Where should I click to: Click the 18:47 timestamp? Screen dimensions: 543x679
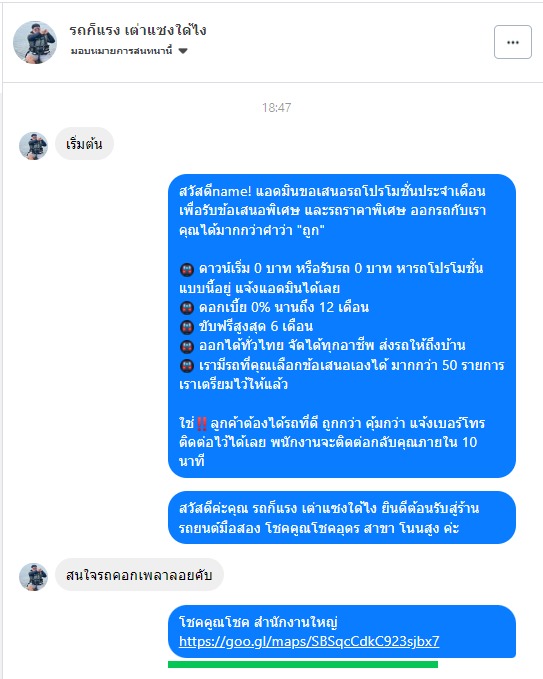point(276,107)
